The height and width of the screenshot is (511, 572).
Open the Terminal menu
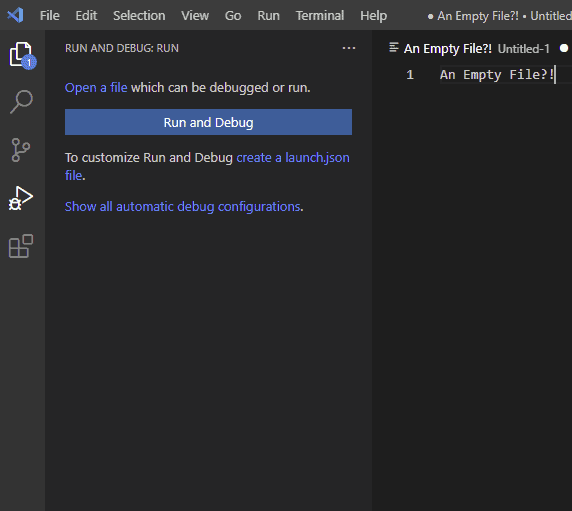pyautogui.click(x=320, y=16)
